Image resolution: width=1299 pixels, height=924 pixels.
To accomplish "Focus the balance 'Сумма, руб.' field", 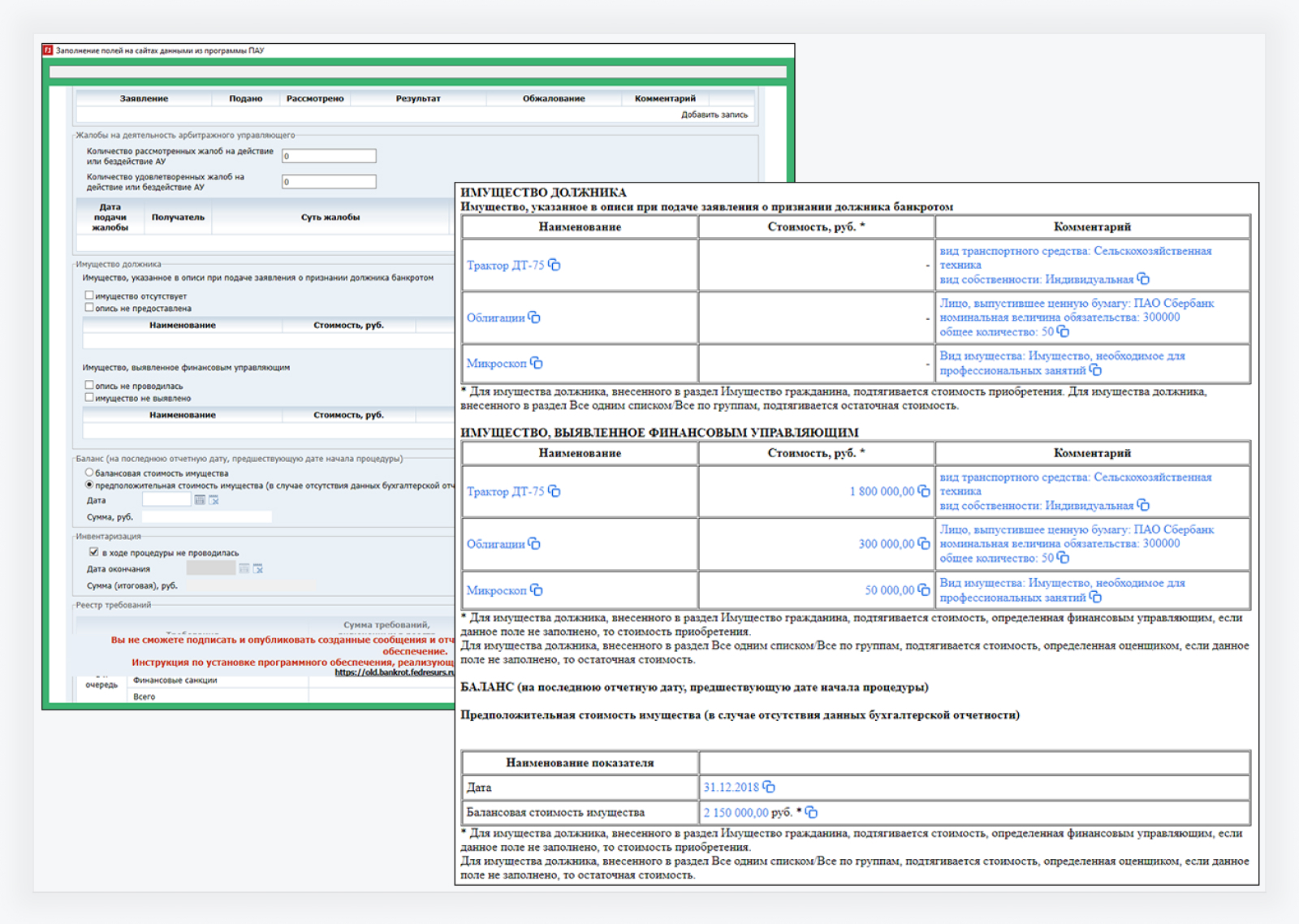I will point(206,516).
